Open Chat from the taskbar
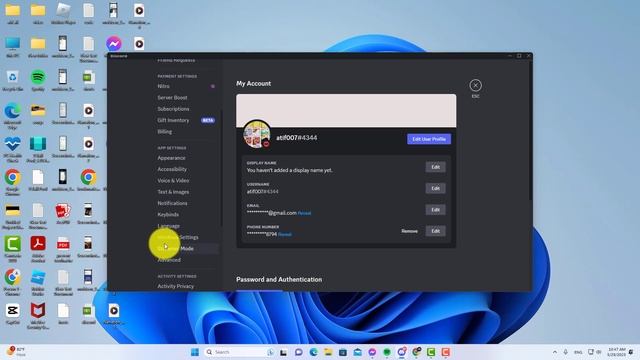640x360 pixels. 298,352
